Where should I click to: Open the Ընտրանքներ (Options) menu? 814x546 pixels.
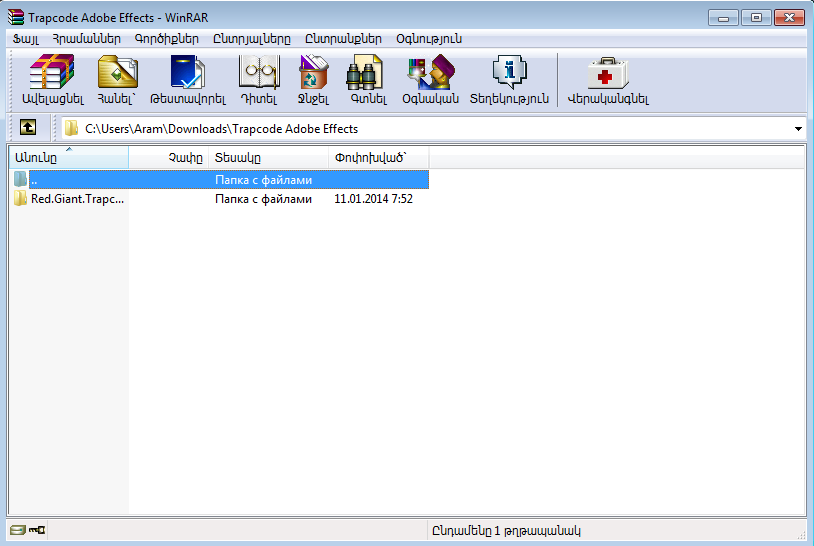click(x=343, y=39)
